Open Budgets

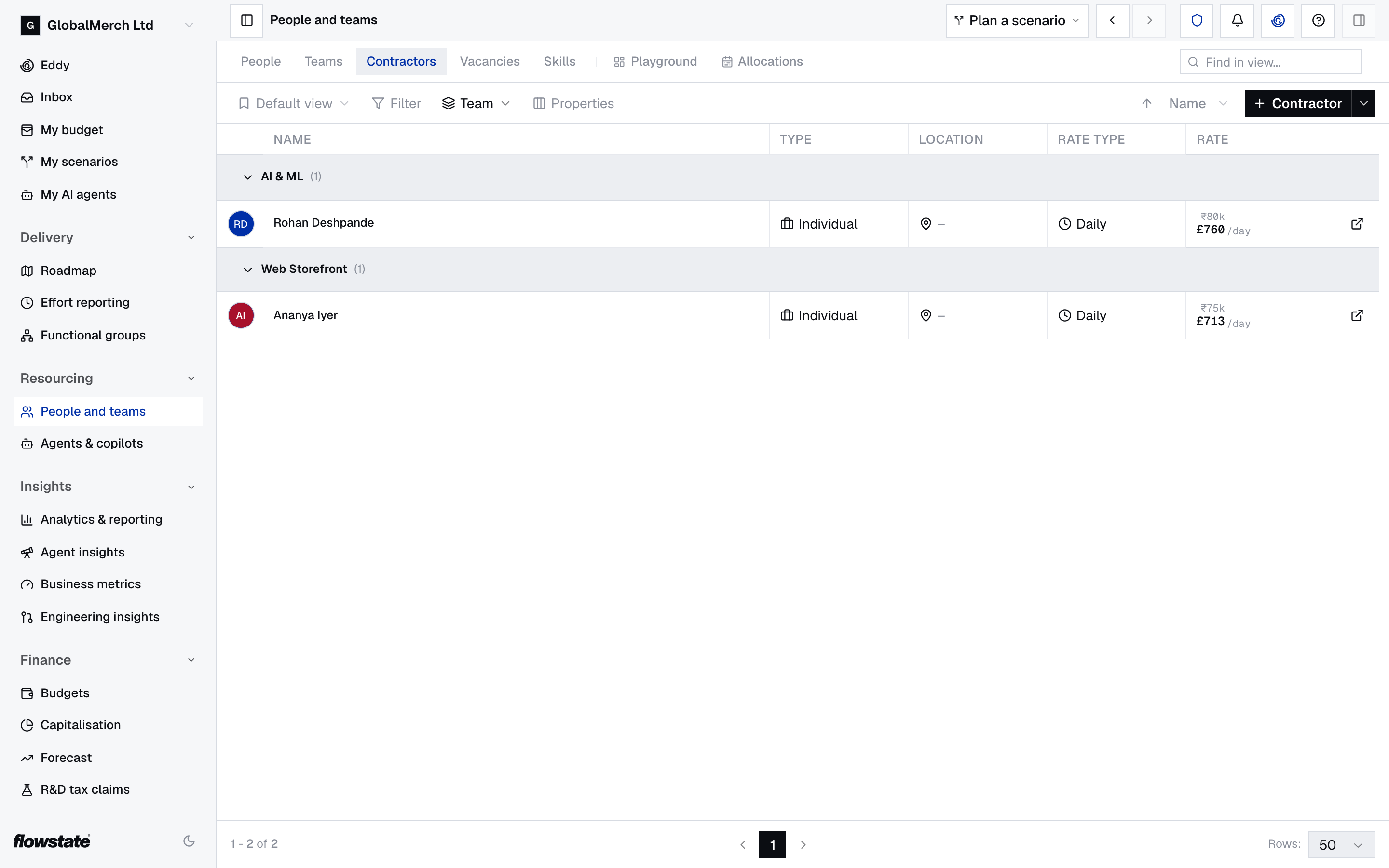point(108,693)
